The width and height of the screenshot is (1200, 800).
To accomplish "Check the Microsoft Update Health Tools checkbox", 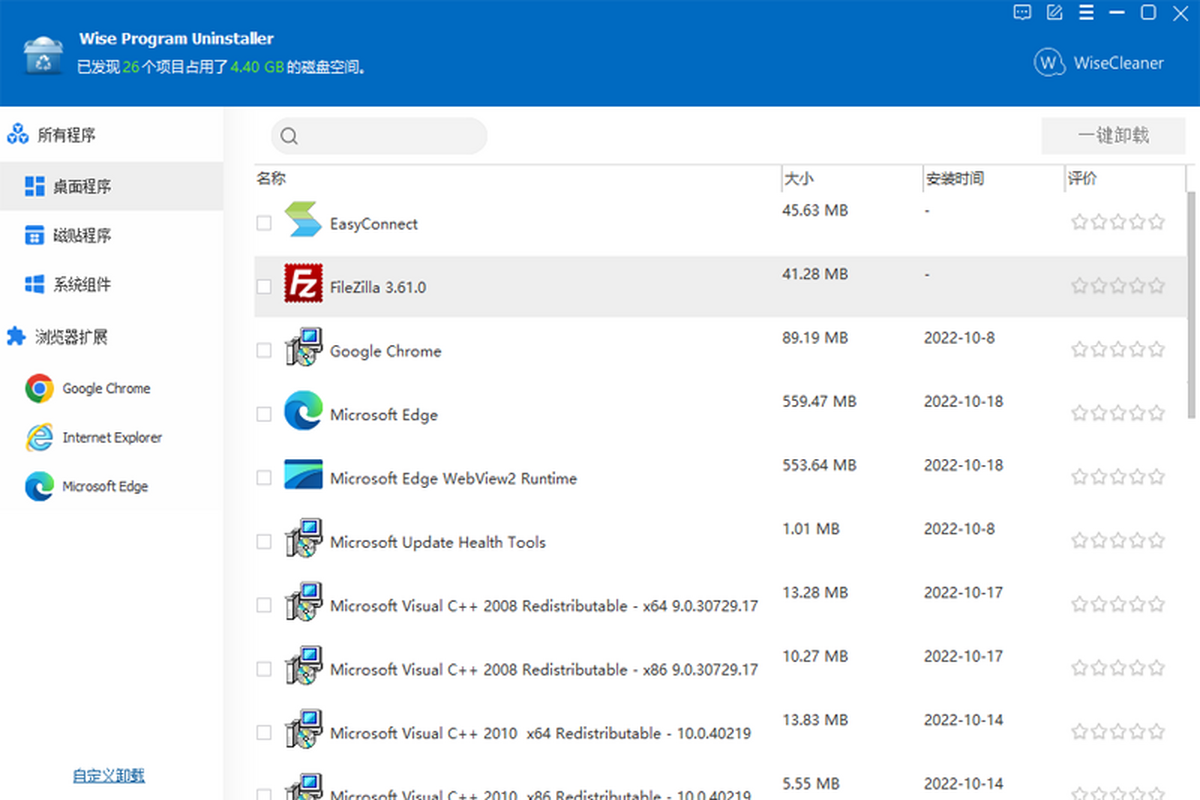I will tap(264, 542).
